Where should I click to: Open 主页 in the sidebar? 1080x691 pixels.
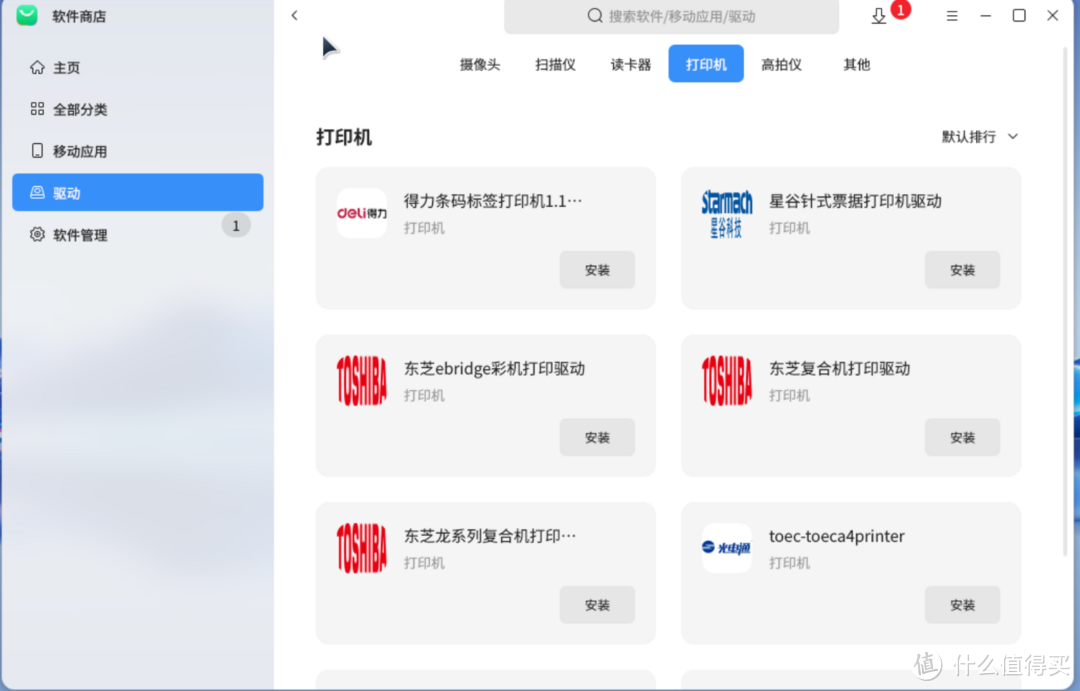138,67
